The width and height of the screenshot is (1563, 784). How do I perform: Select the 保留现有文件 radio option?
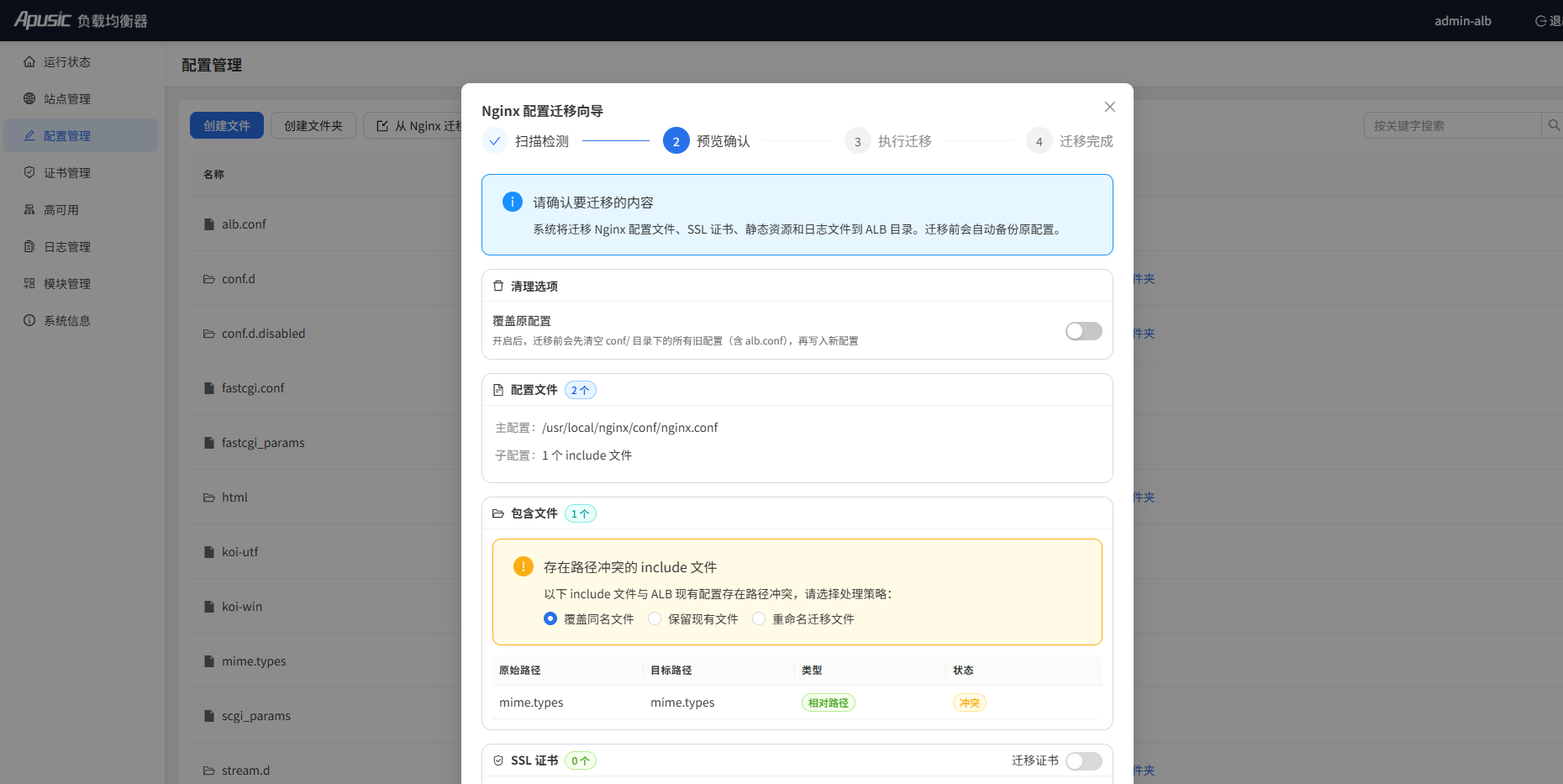click(655, 618)
